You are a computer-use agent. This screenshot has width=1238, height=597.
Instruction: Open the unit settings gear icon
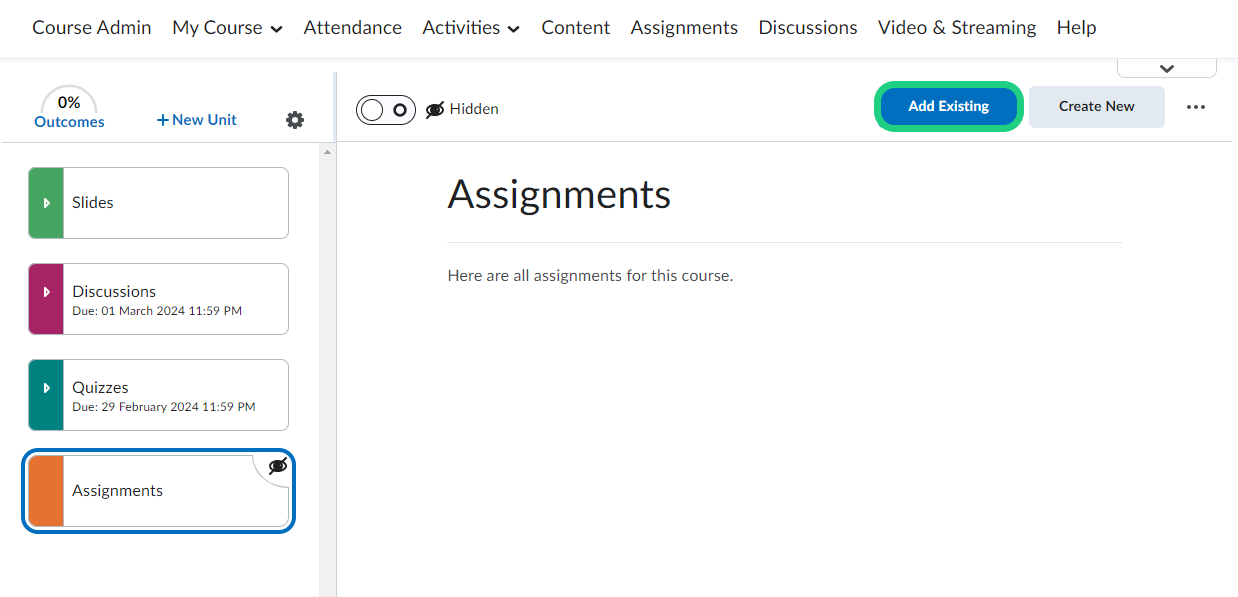pyautogui.click(x=294, y=120)
